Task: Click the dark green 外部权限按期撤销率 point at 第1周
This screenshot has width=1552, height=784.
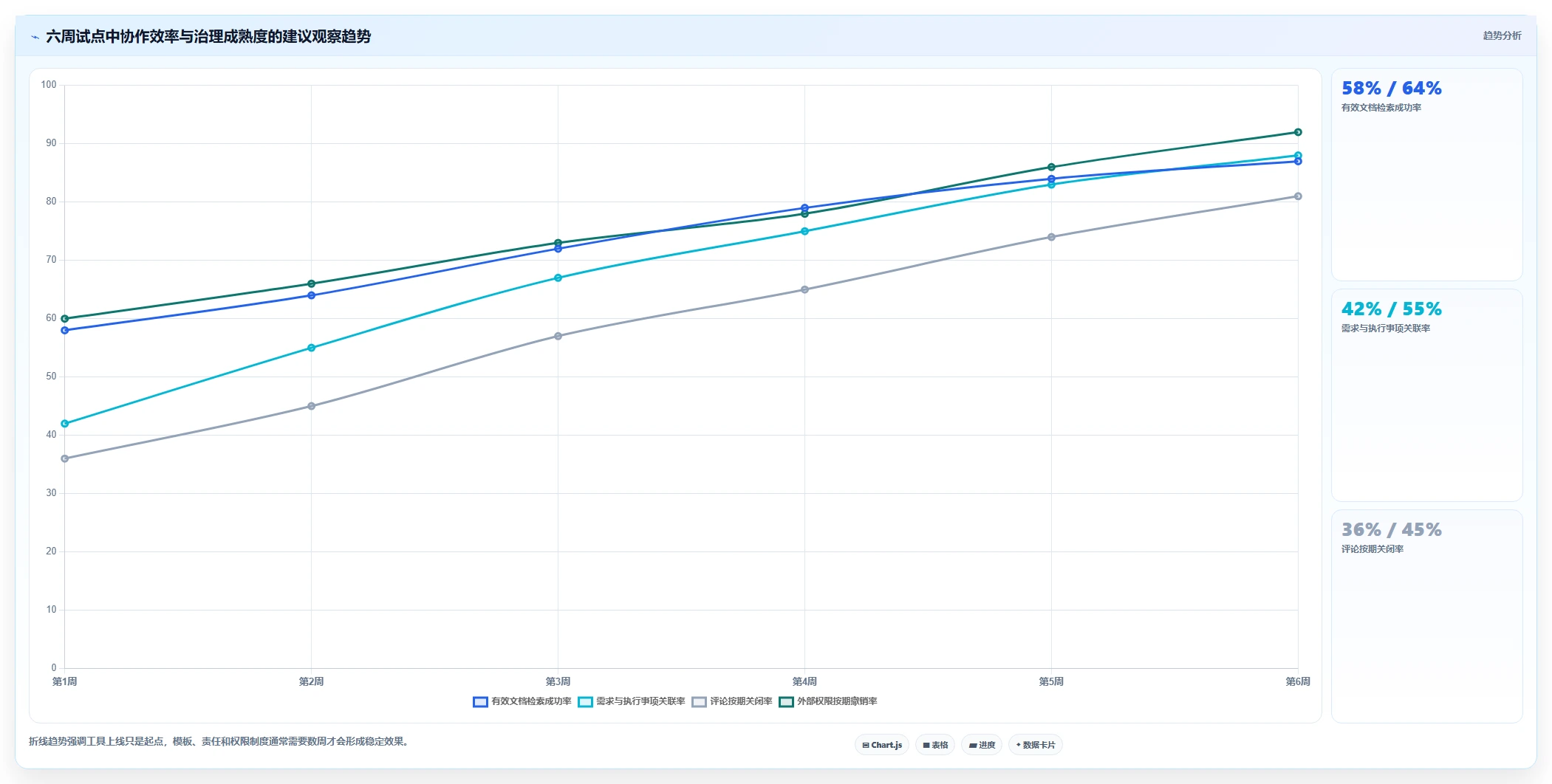Action: coord(65,318)
